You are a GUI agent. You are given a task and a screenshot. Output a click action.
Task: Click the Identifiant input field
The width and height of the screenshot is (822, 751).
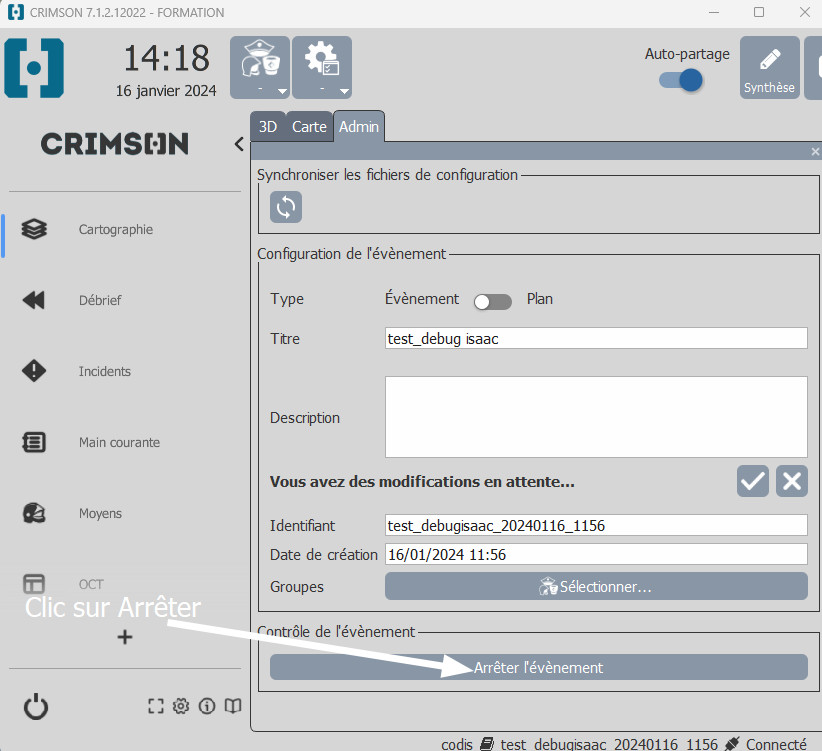[596, 525]
